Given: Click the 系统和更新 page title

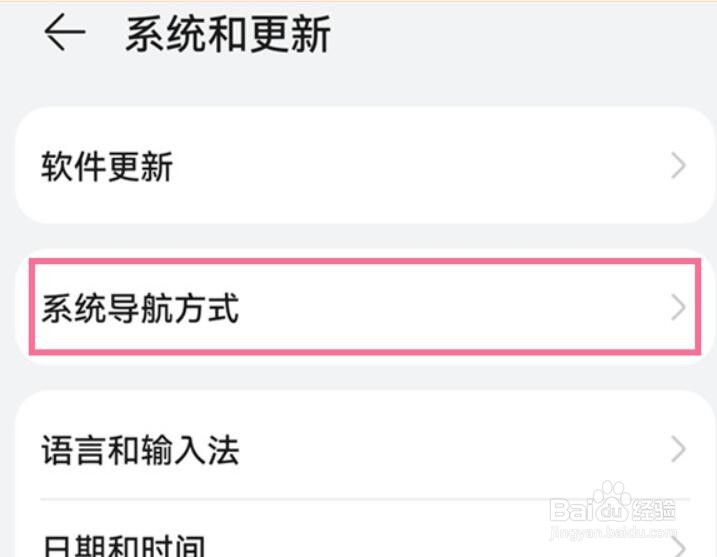Looking at the screenshot, I should click(228, 34).
